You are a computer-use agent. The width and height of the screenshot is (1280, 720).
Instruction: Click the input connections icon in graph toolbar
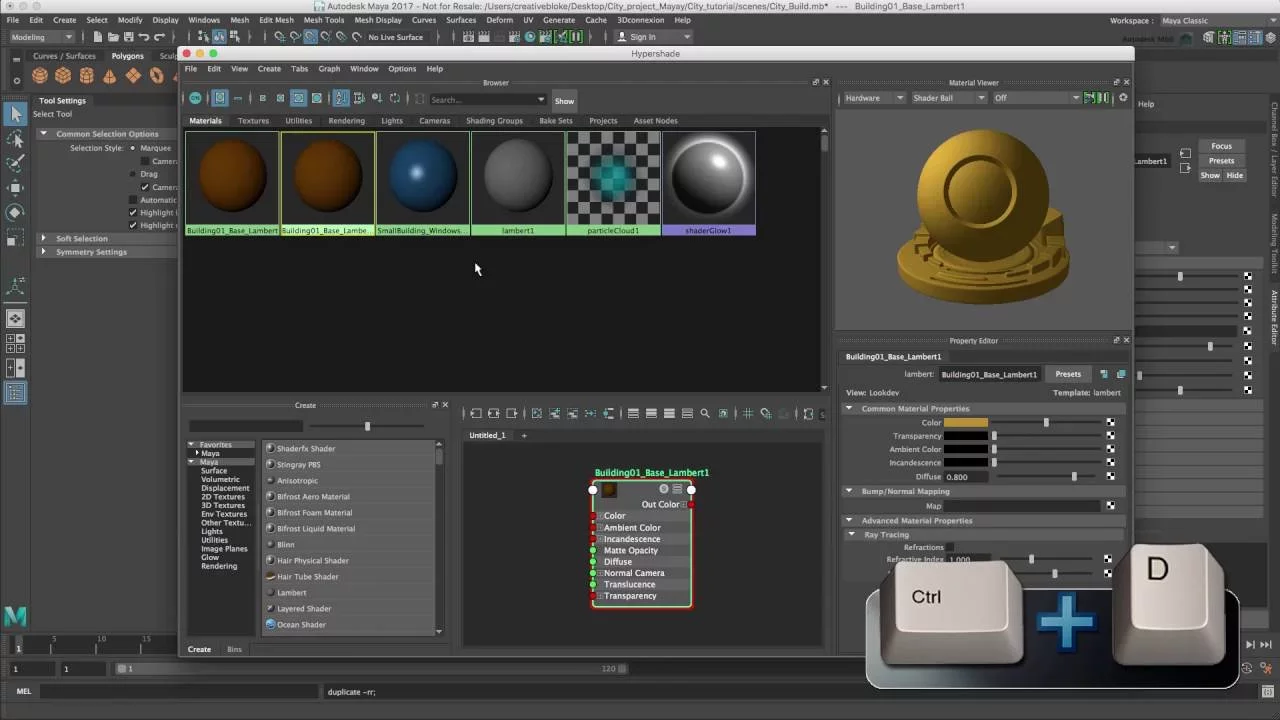[x=475, y=413]
